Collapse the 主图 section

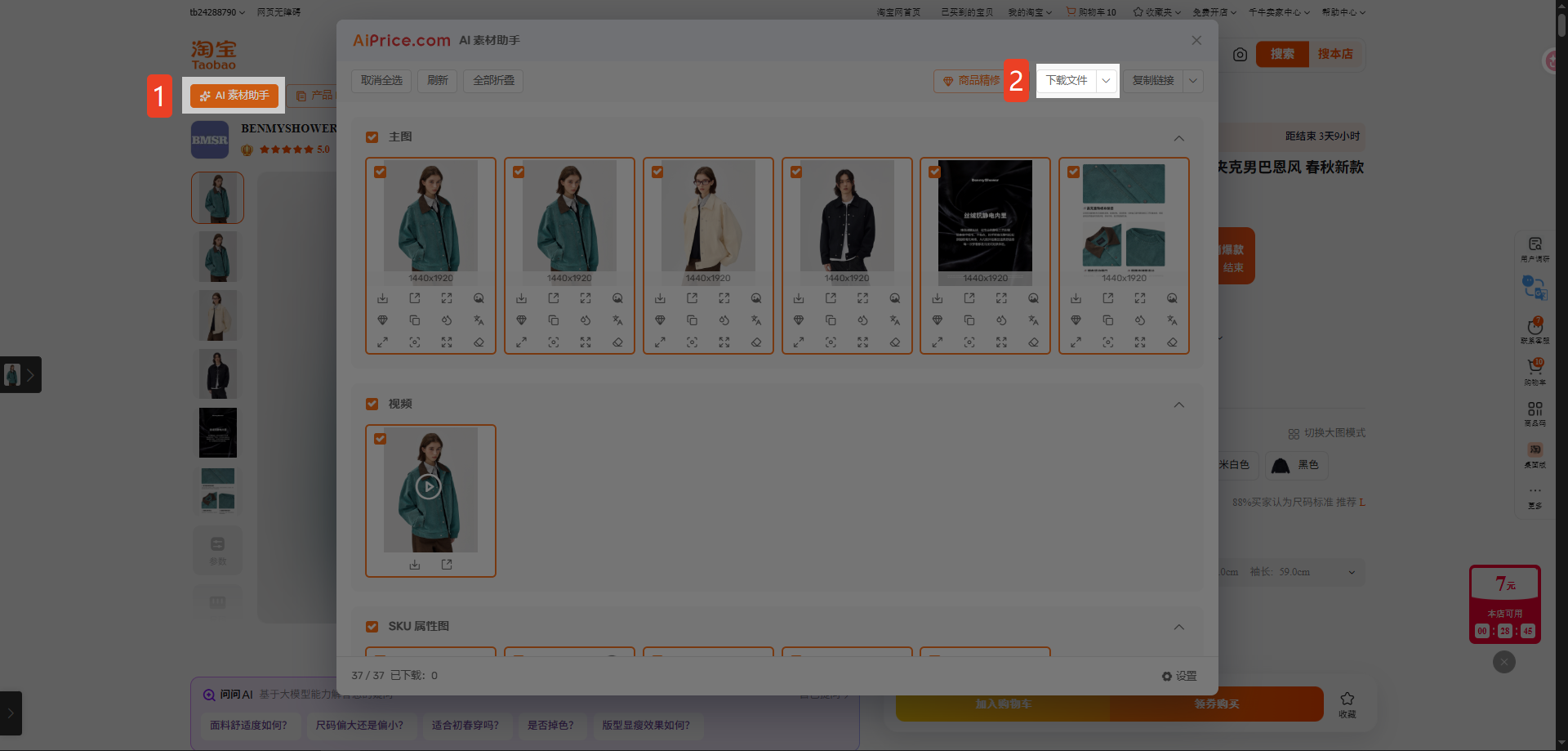(x=1179, y=138)
